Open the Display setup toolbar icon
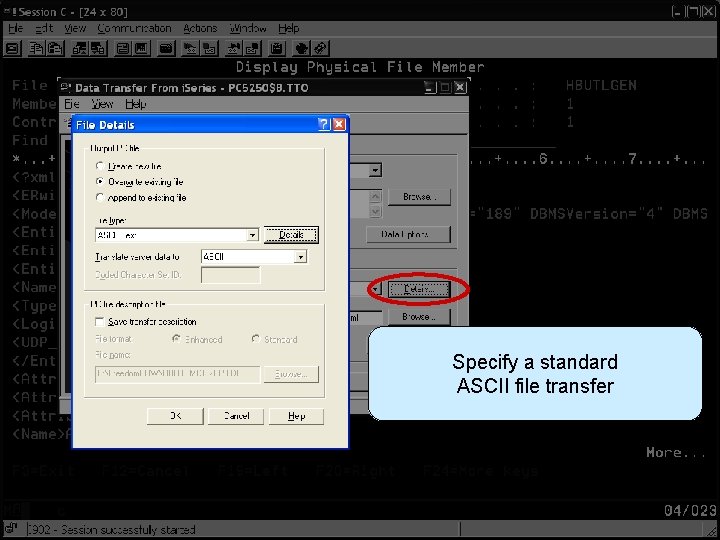The image size is (720, 540). tap(123, 48)
